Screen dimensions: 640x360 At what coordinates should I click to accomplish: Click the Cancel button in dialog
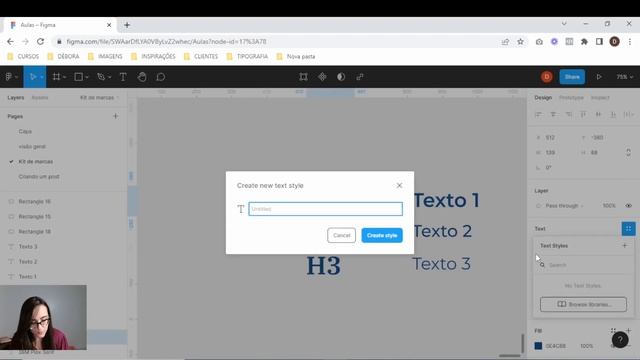(342, 235)
